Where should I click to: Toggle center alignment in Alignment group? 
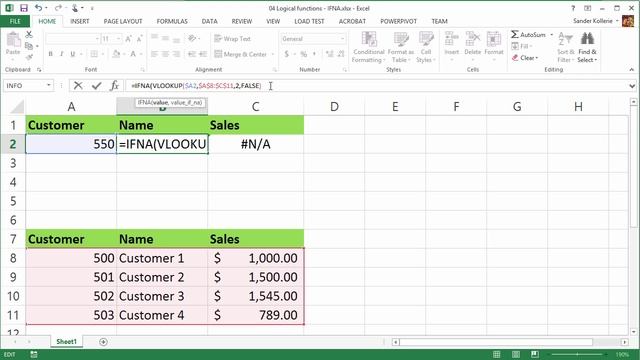click(165, 54)
